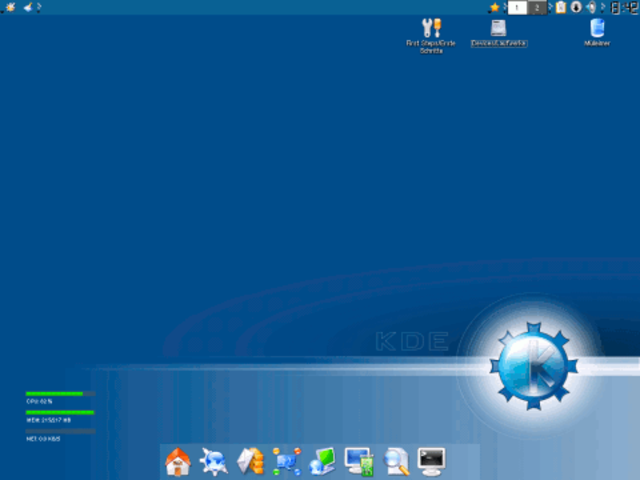Click the MEM usage value text
The width and height of the screenshot is (640, 480).
coord(49,420)
